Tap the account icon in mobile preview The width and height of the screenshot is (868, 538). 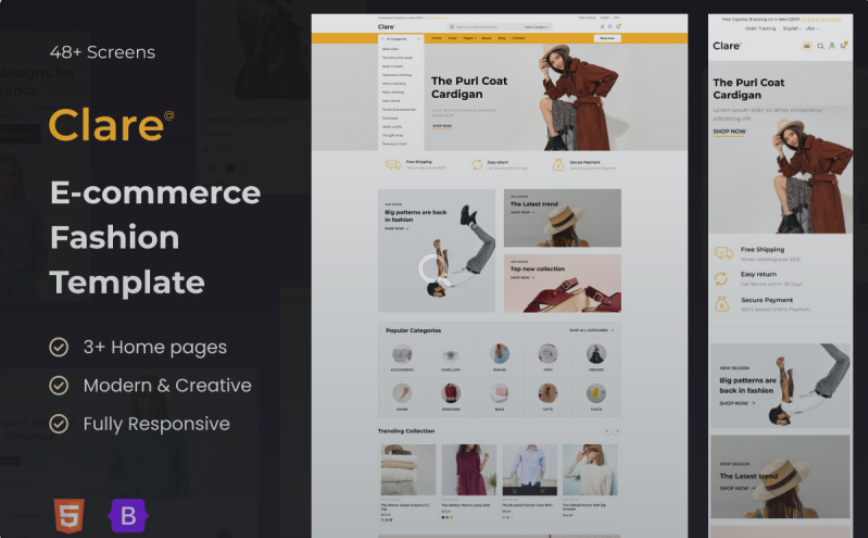[x=832, y=46]
